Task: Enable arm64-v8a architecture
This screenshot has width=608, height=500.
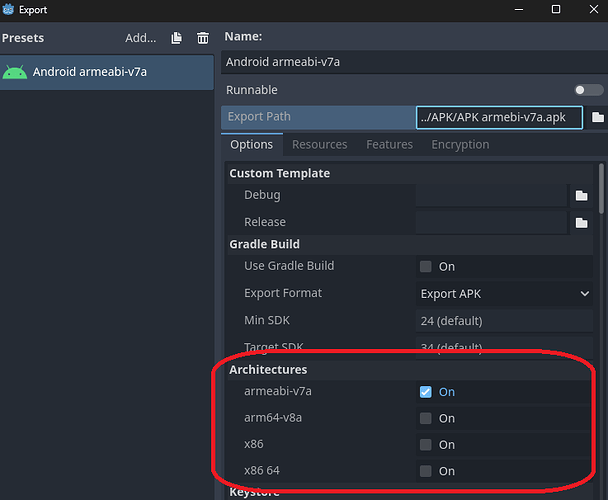Action: [426, 418]
